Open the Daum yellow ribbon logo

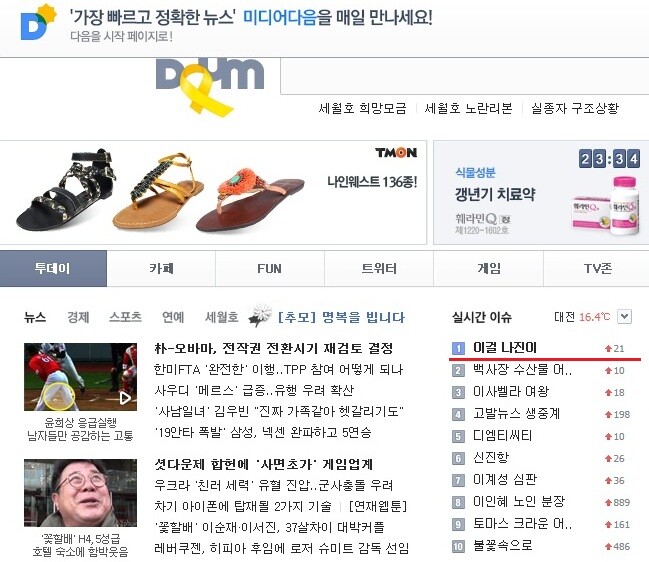(x=209, y=86)
